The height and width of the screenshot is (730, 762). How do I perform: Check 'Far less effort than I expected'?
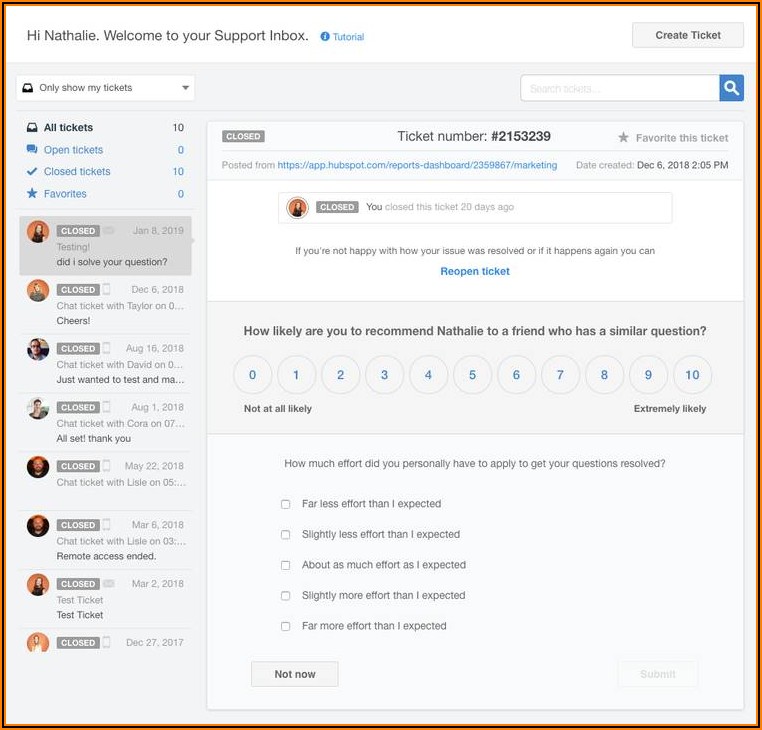click(285, 504)
